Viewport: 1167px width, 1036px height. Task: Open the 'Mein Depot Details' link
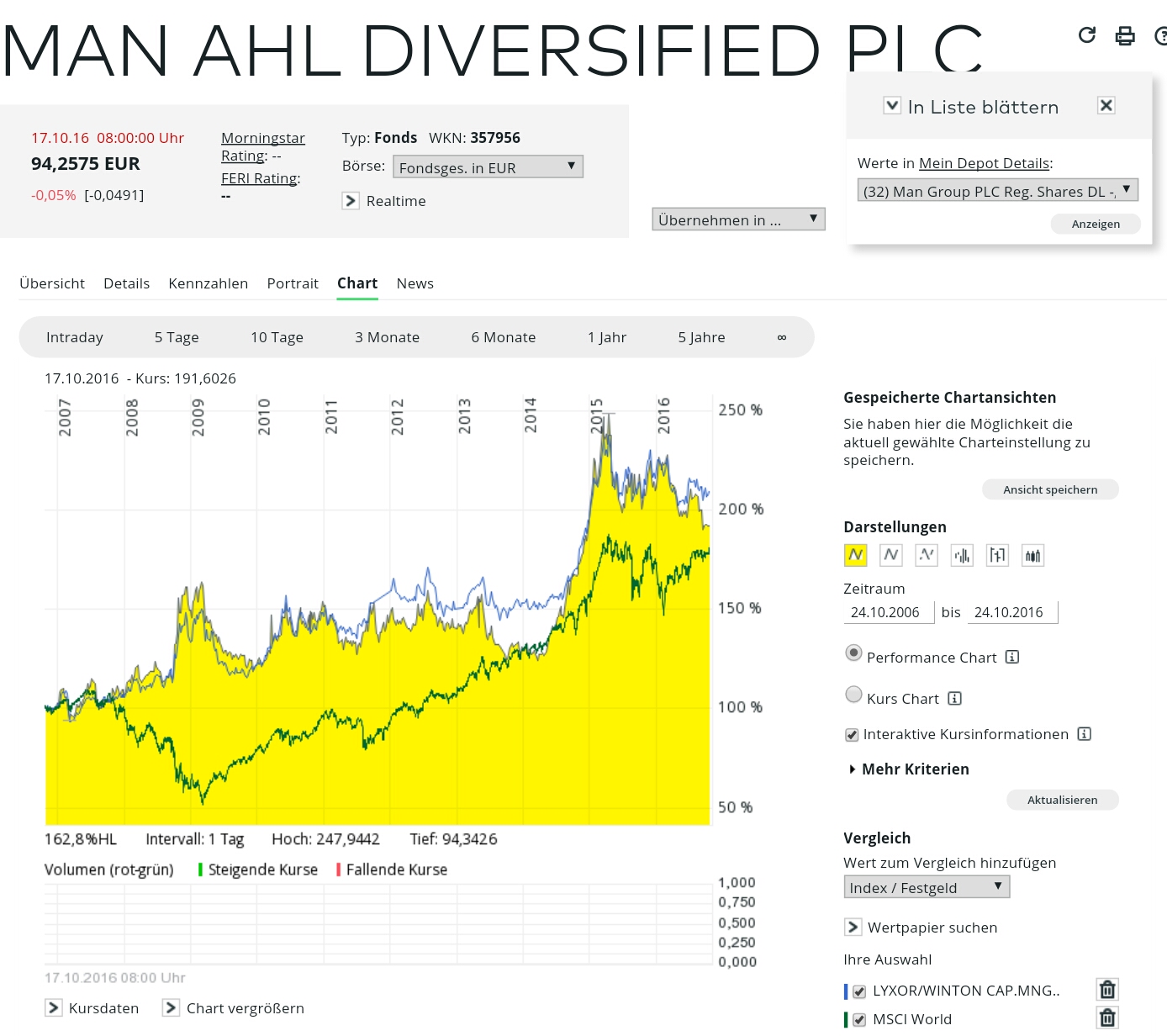point(984,163)
